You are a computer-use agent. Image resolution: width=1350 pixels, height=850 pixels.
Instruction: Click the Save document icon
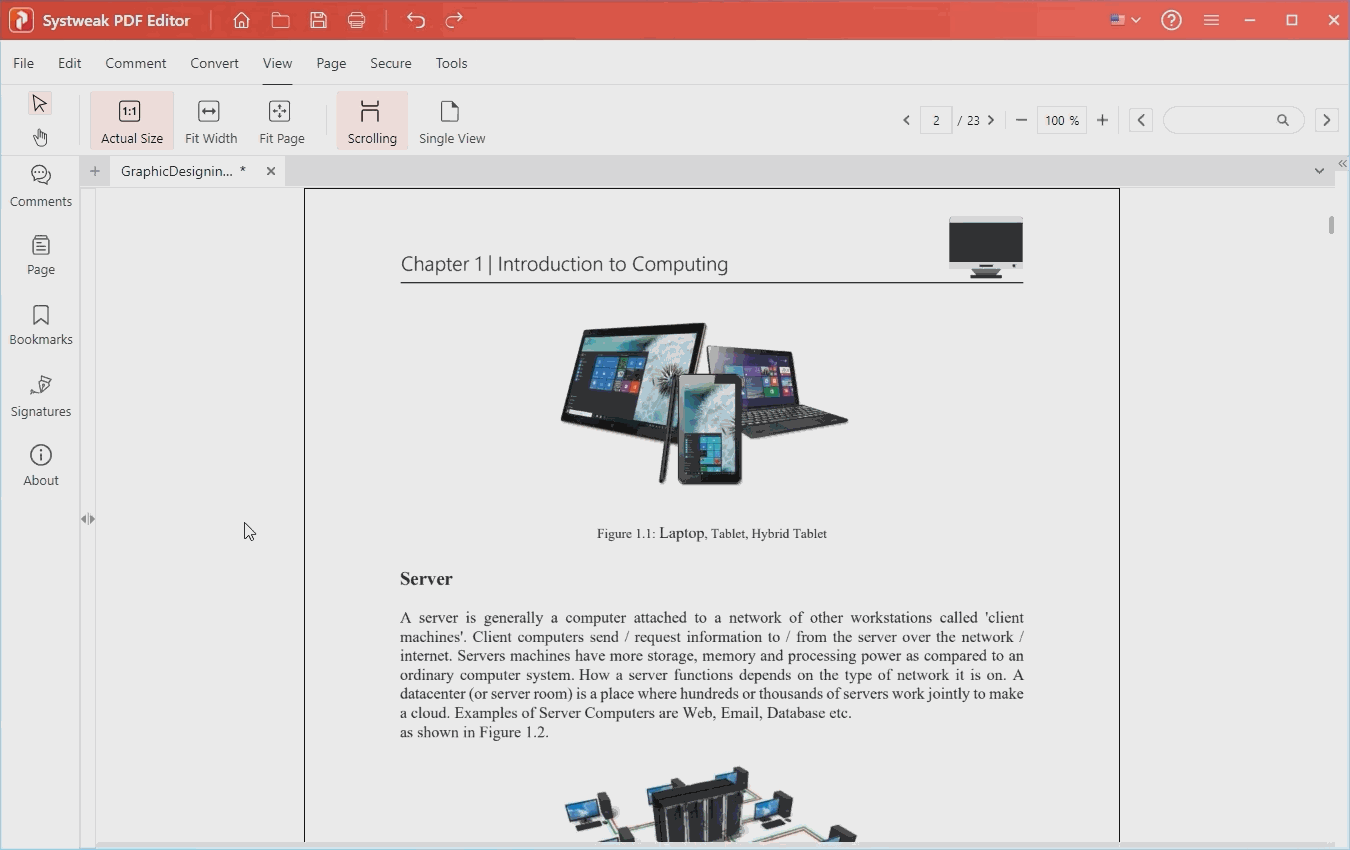coord(318,20)
